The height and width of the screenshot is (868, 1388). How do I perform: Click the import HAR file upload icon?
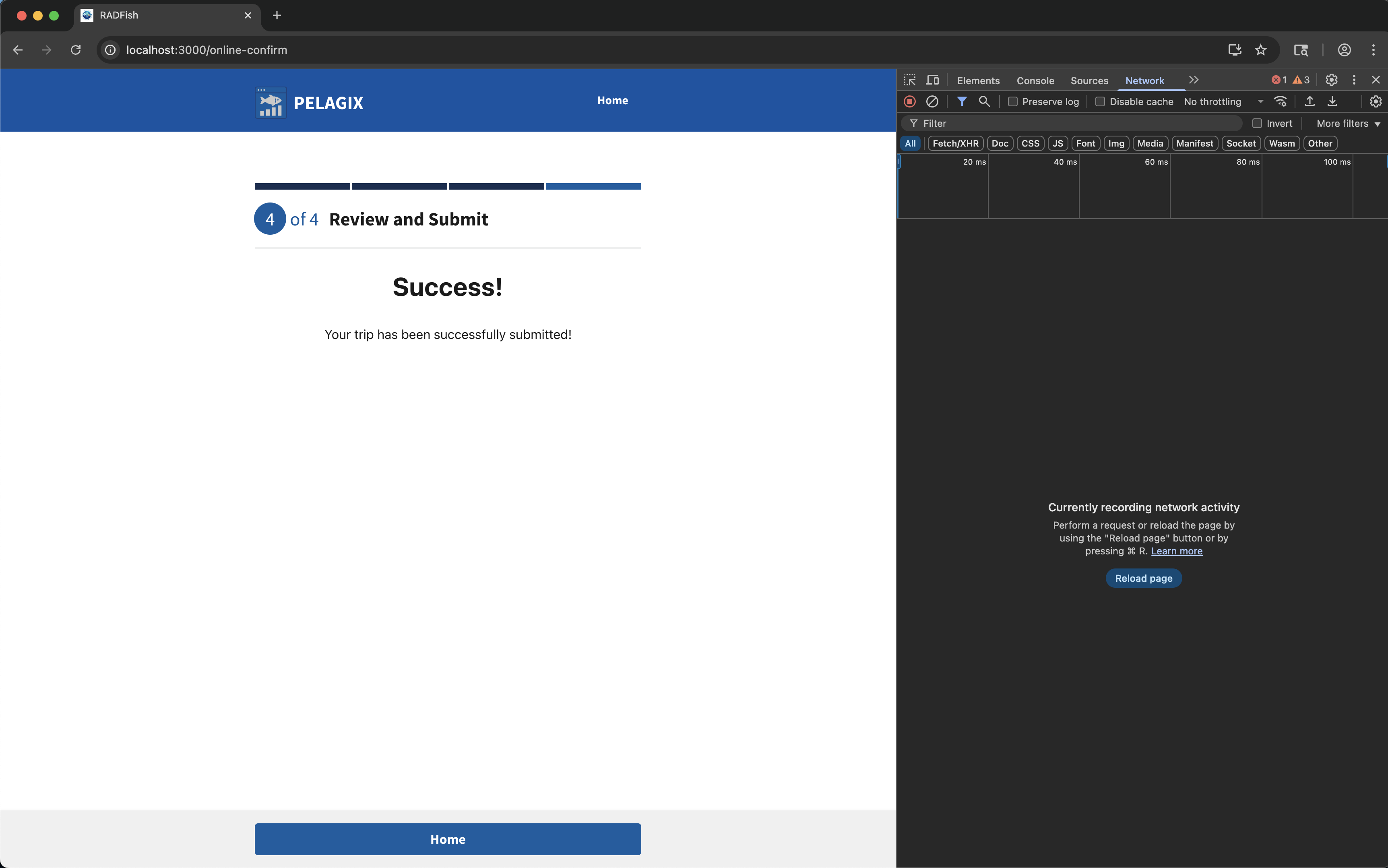click(1310, 101)
